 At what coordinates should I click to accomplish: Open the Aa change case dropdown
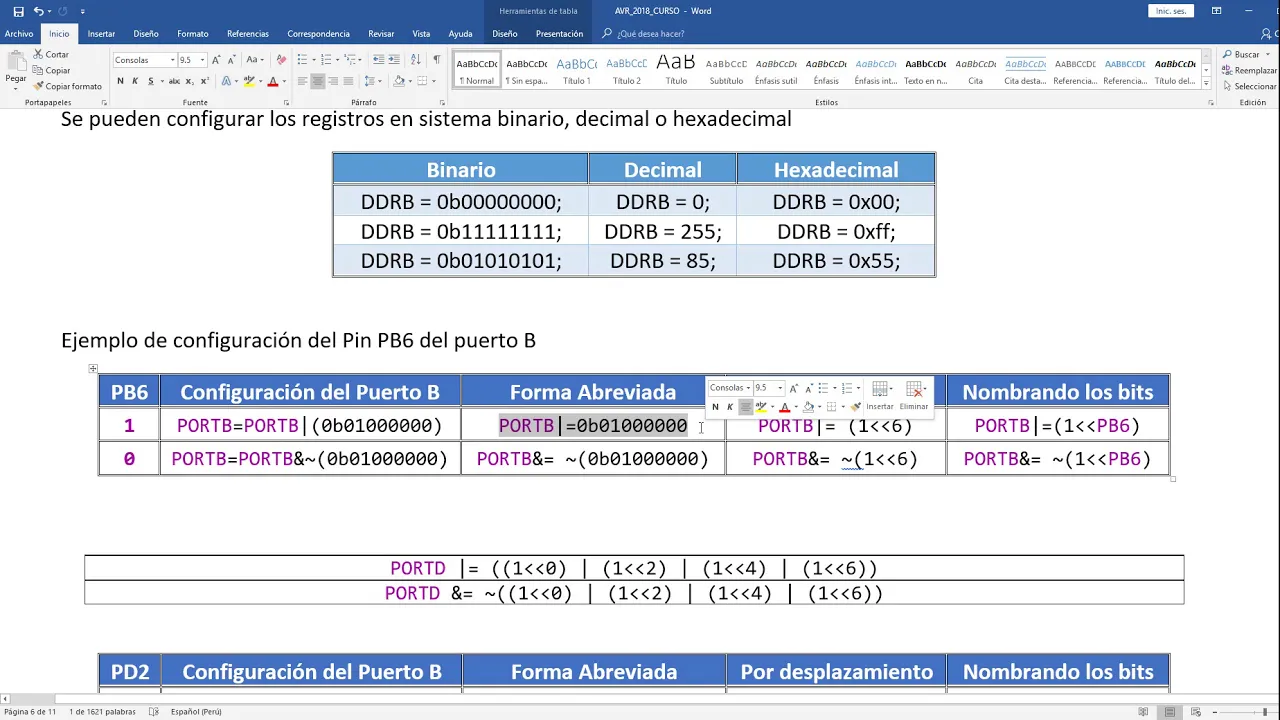pos(254,60)
